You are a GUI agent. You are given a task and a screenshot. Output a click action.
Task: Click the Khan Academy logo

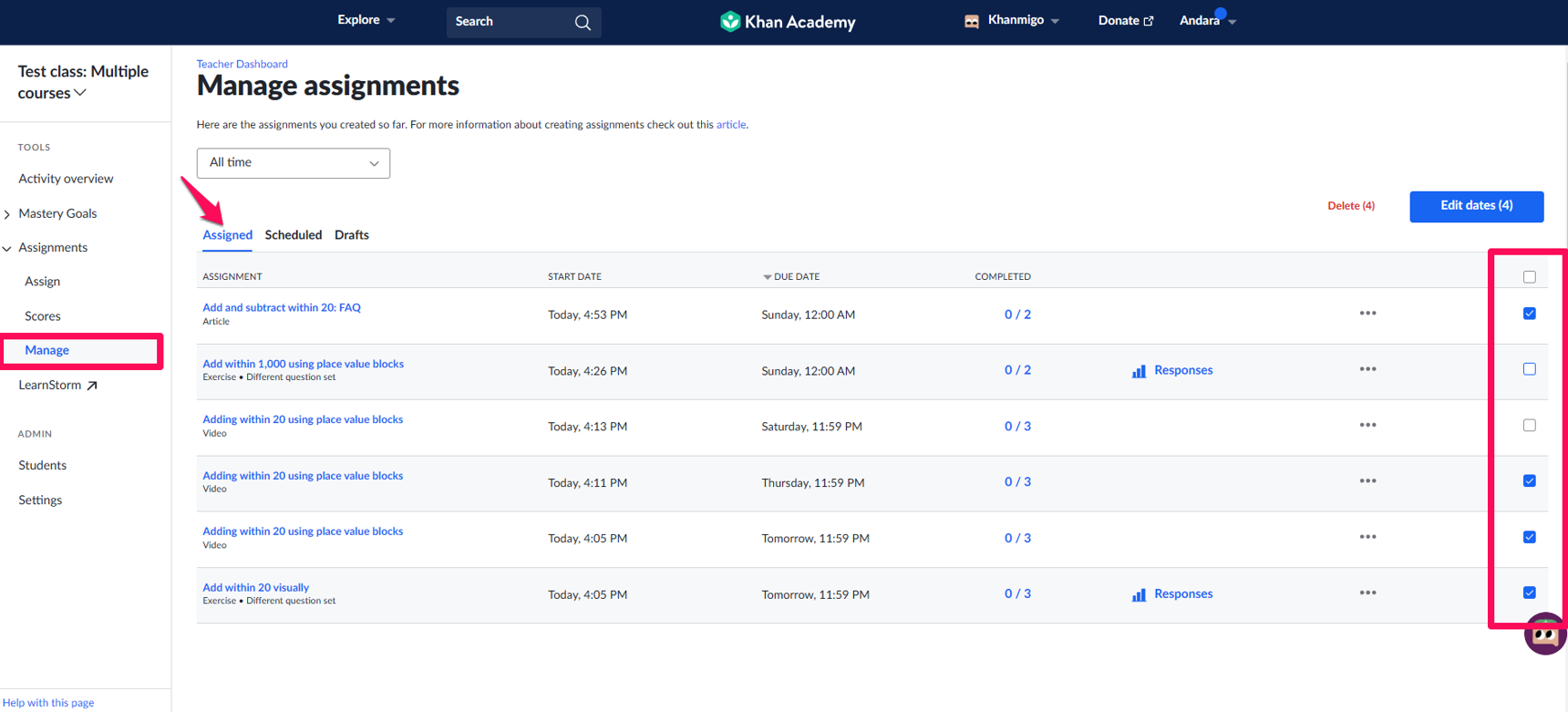[788, 21]
